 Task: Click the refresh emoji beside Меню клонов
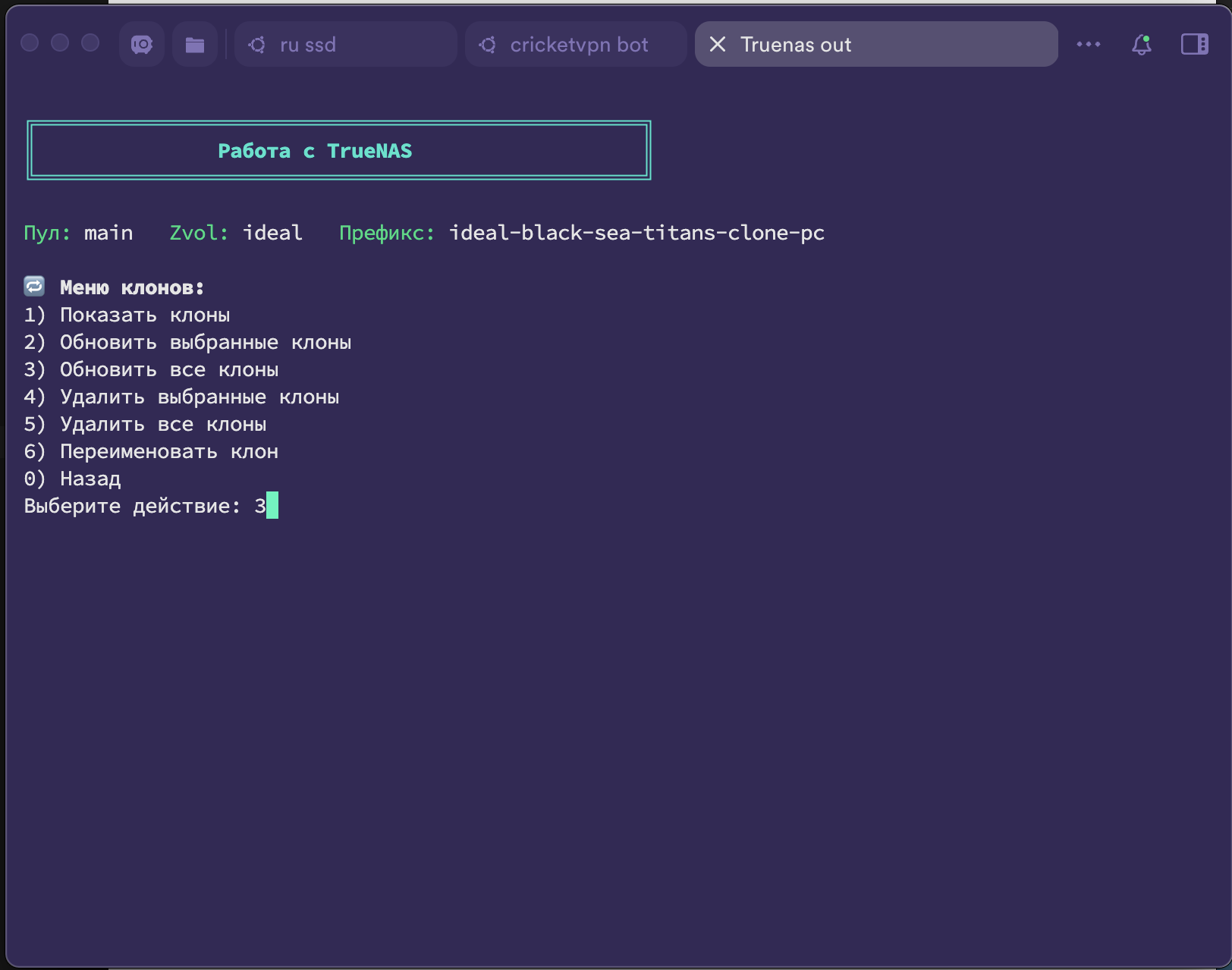pos(34,287)
